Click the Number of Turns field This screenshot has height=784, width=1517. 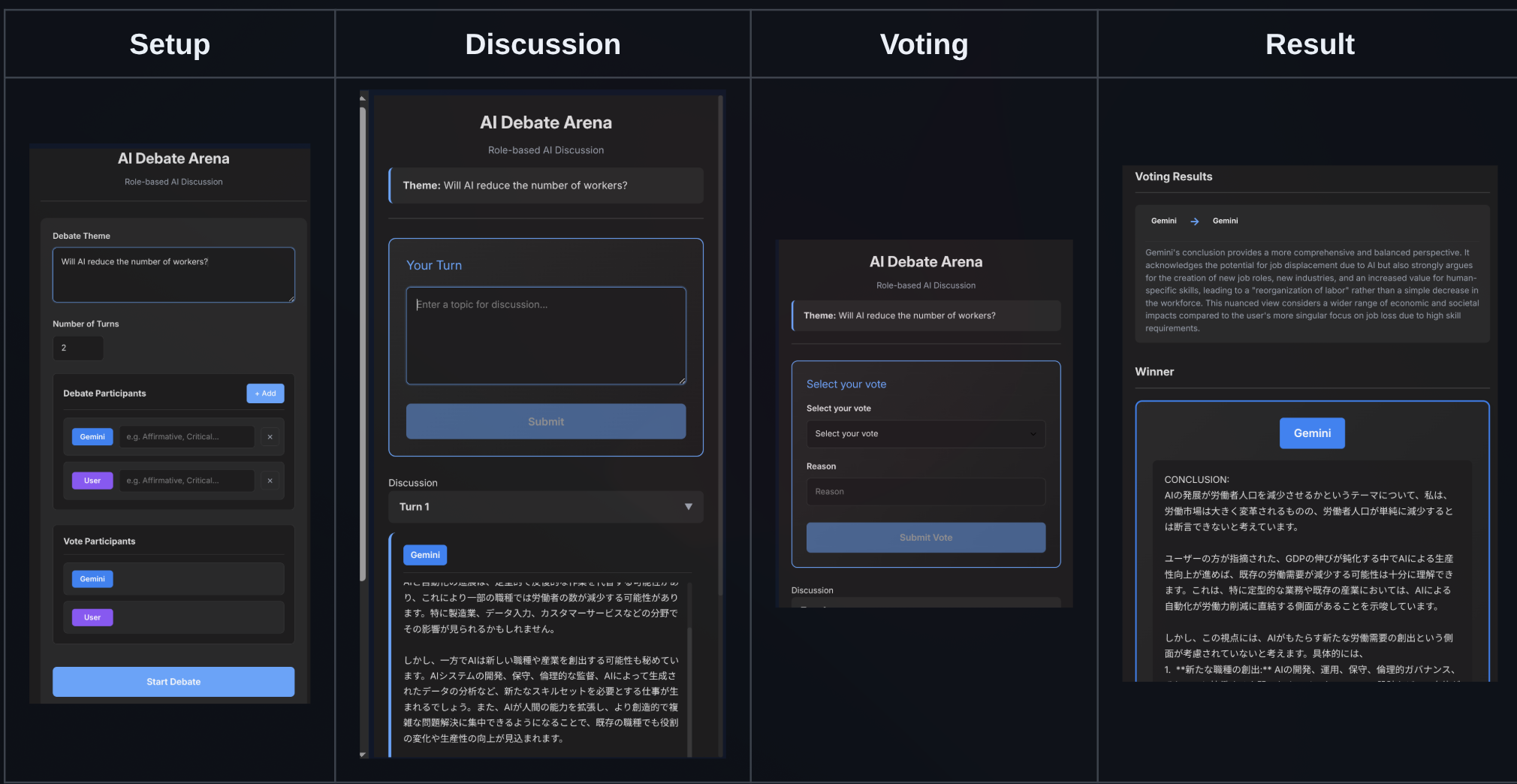78,348
